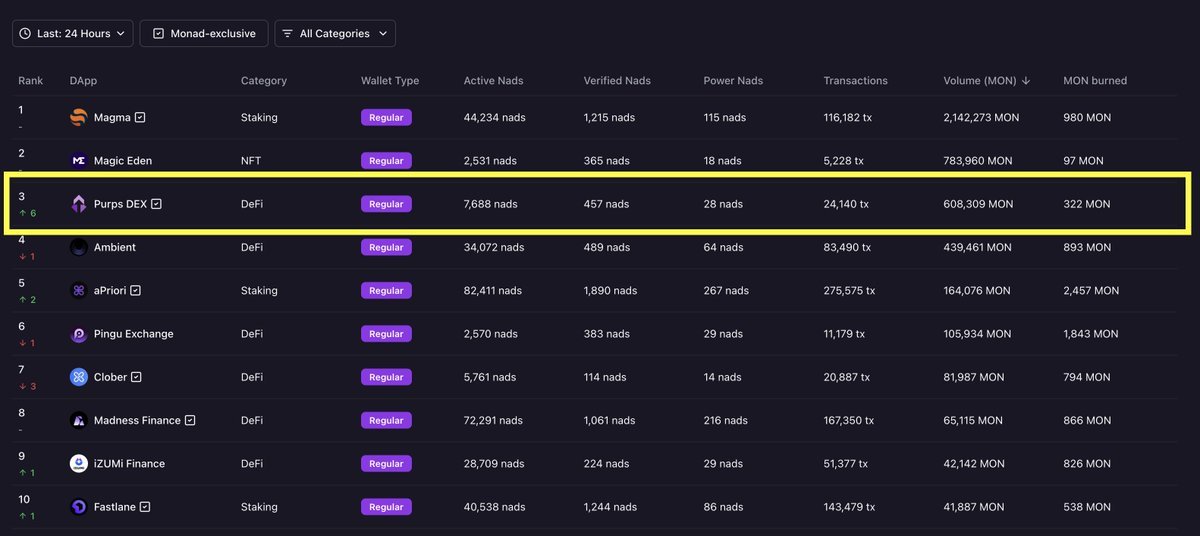This screenshot has height=536, width=1200.
Task: Sort table by Volume (MON) column
Action: tap(986, 81)
